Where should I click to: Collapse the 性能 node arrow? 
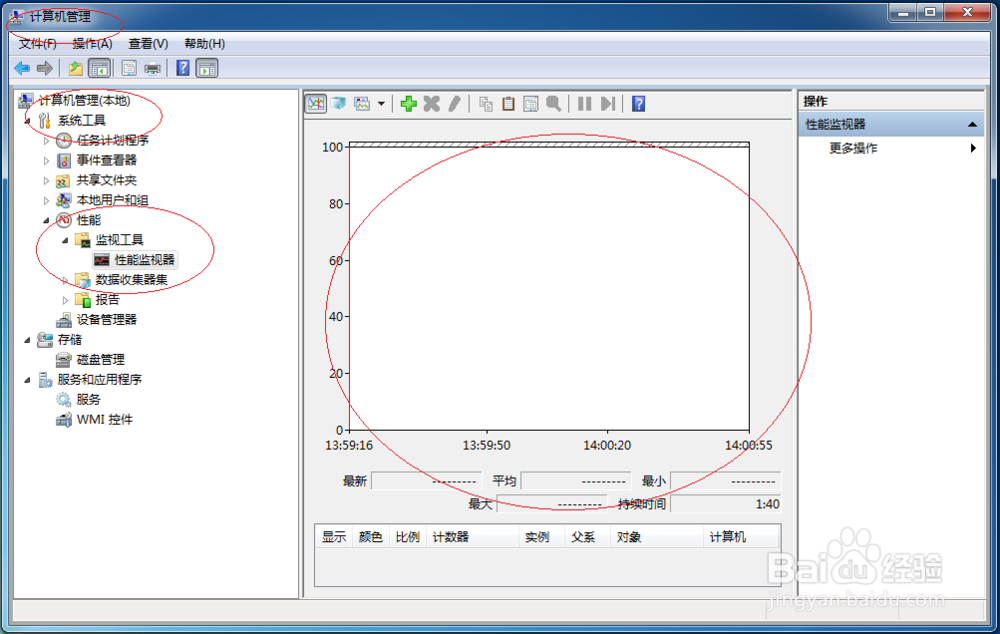[46, 221]
